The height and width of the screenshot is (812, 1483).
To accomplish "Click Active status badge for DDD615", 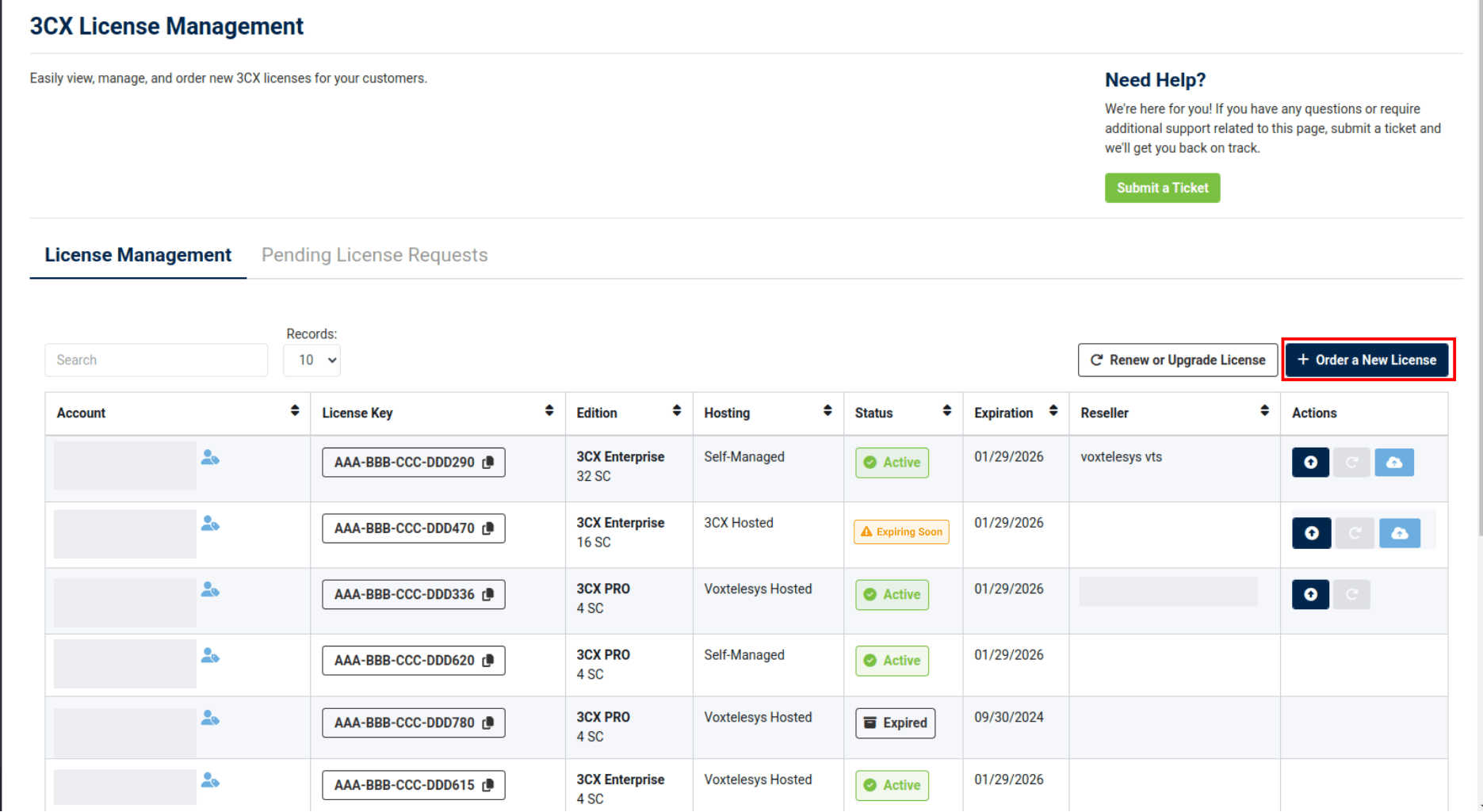I will (892, 785).
